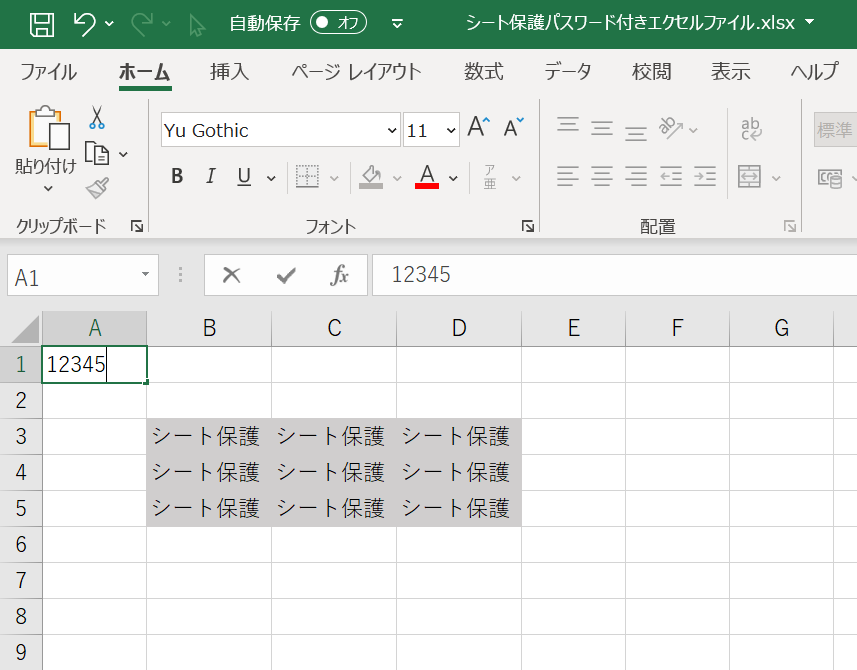The height and width of the screenshot is (670, 857).
Task: Click the Bottom Align icon
Action: tap(636, 133)
